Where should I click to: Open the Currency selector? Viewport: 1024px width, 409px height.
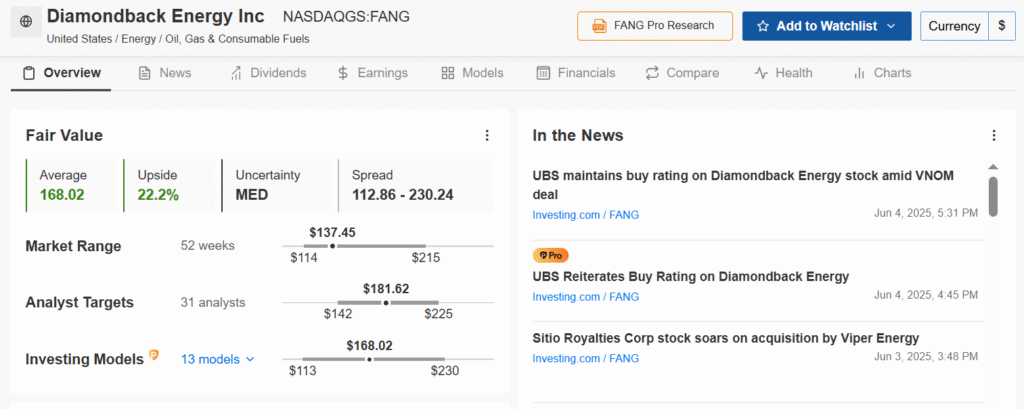click(954, 26)
